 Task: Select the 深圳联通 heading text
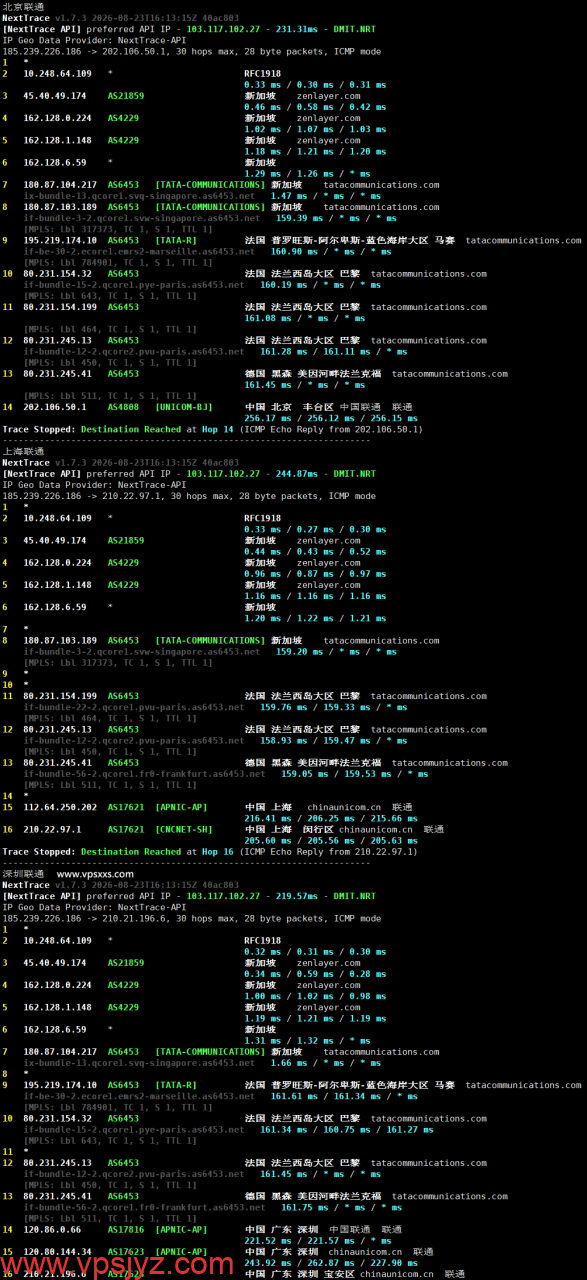23,874
